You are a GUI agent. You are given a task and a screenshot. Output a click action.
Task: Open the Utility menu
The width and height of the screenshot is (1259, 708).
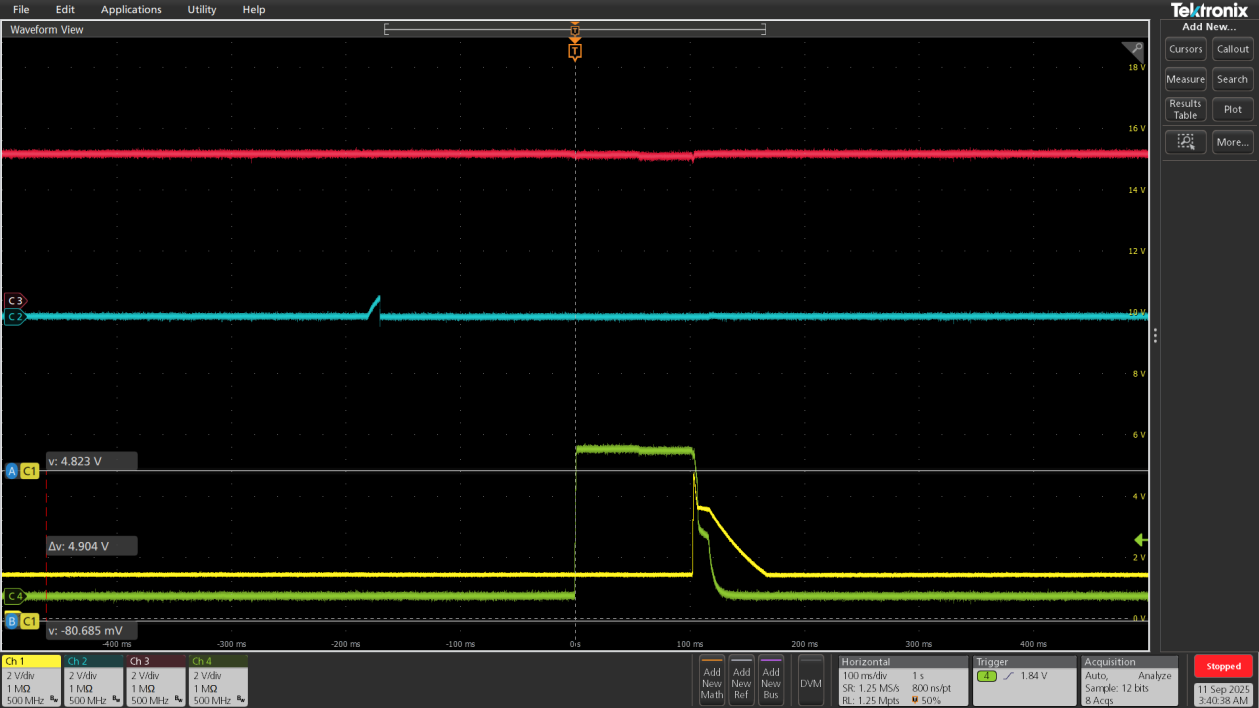pos(202,9)
